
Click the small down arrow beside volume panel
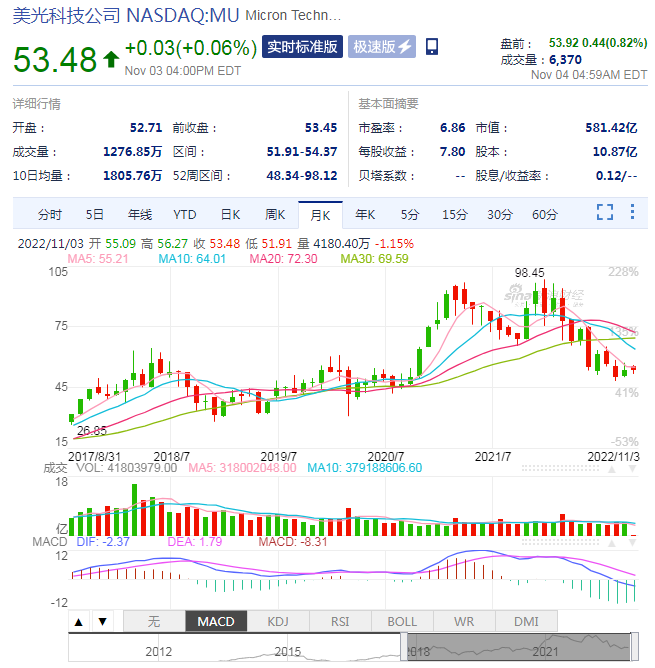(x=632, y=469)
